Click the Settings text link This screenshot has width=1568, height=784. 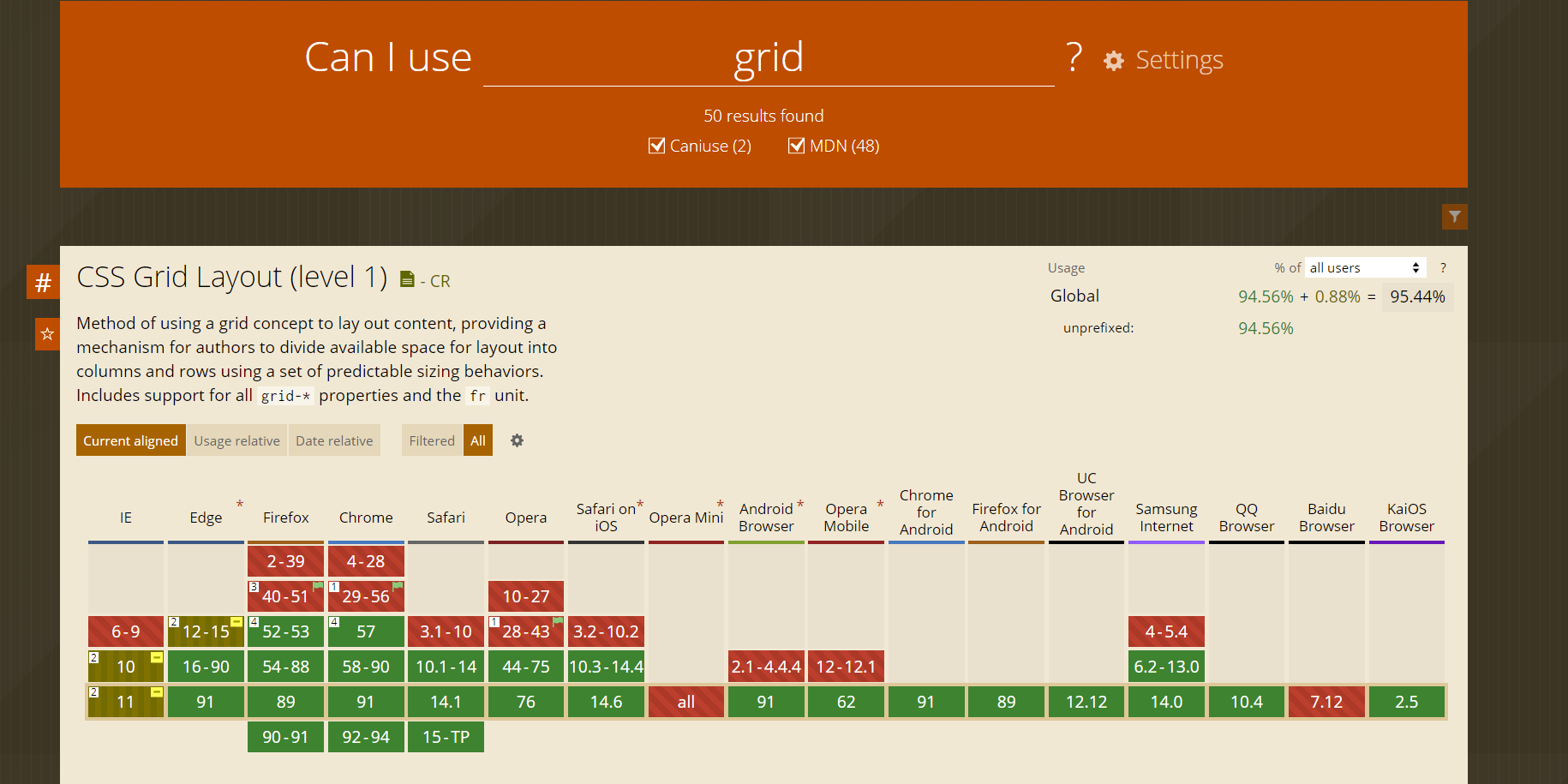point(1179,60)
